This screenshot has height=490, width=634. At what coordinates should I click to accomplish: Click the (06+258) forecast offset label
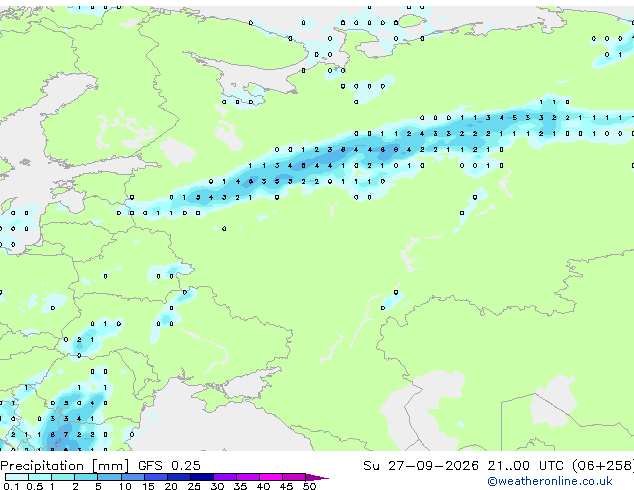coord(603,466)
